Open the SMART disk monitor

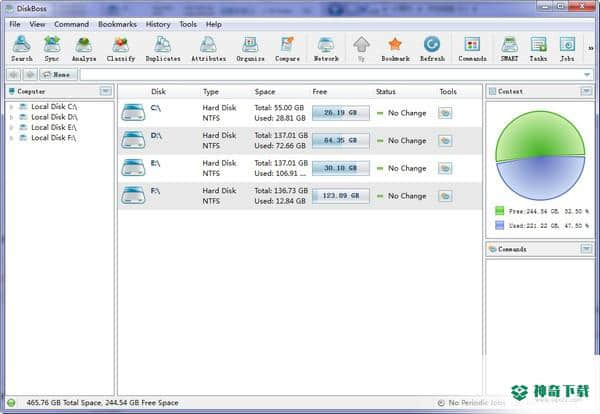pos(509,49)
